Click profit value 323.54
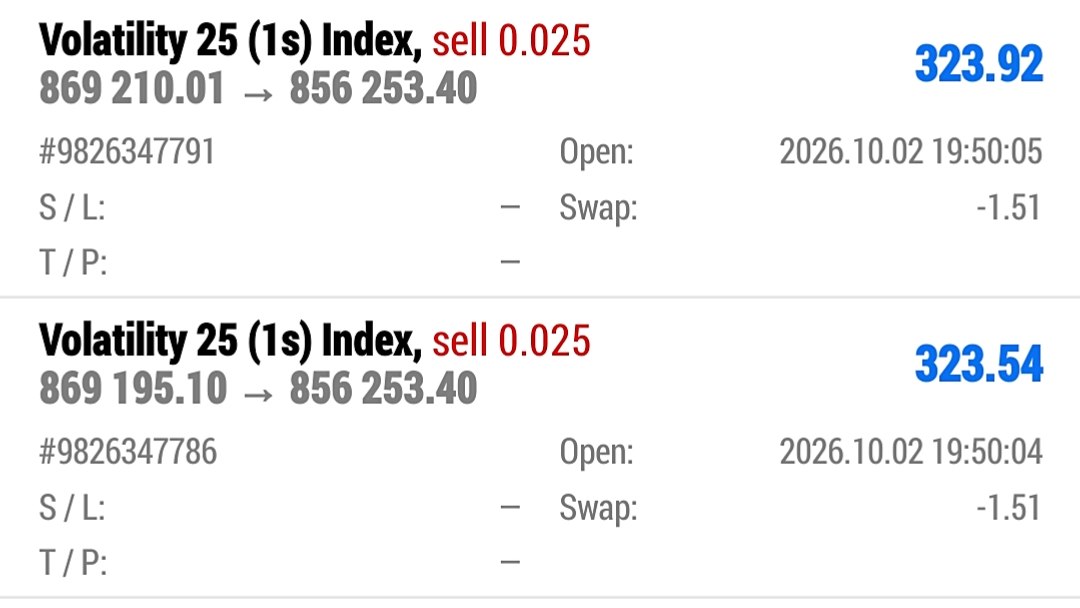This screenshot has height=608, width=1080. [979, 364]
